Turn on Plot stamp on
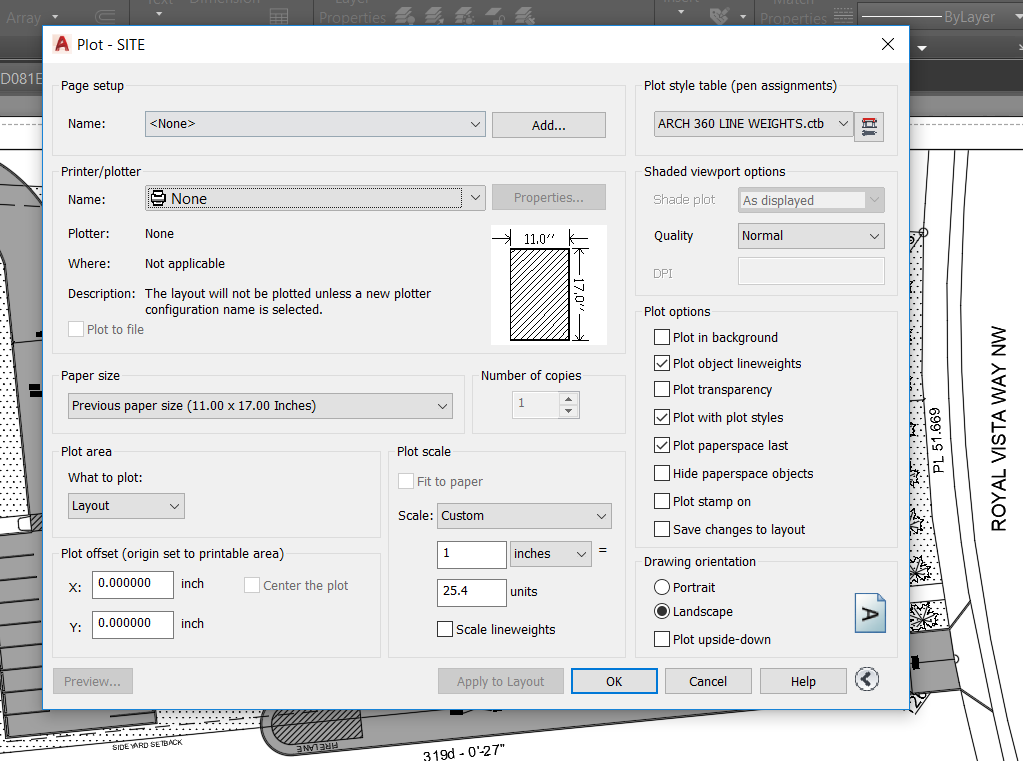Viewport: 1023px width, 761px height. pos(662,501)
